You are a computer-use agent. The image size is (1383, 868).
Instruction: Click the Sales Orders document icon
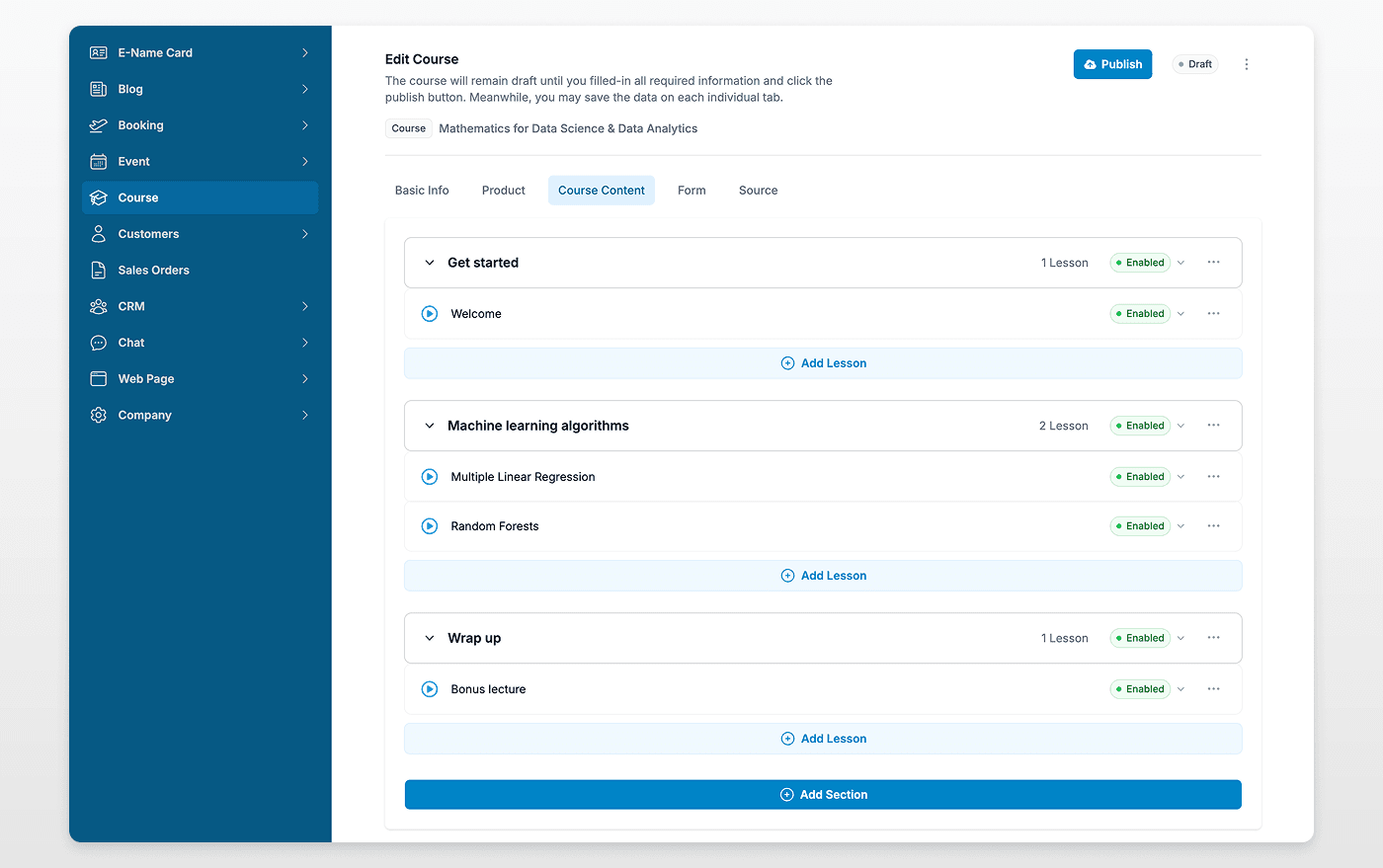click(99, 270)
